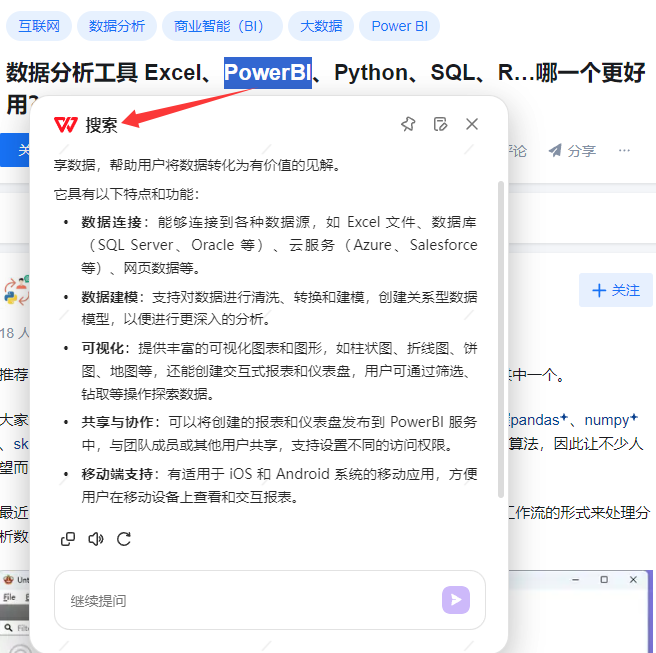Image resolution: width=656 pixels, height=653 pixels.
Task: Maximize the embedded window at bottom right
Action: pos(604,579)
